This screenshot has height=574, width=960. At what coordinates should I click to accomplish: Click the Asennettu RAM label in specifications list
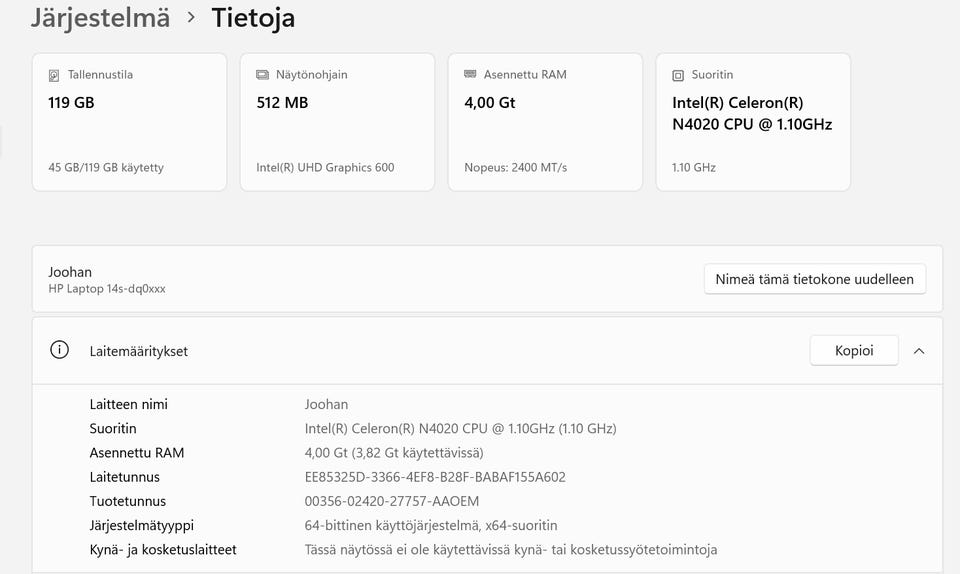click(x=137, y=452)
